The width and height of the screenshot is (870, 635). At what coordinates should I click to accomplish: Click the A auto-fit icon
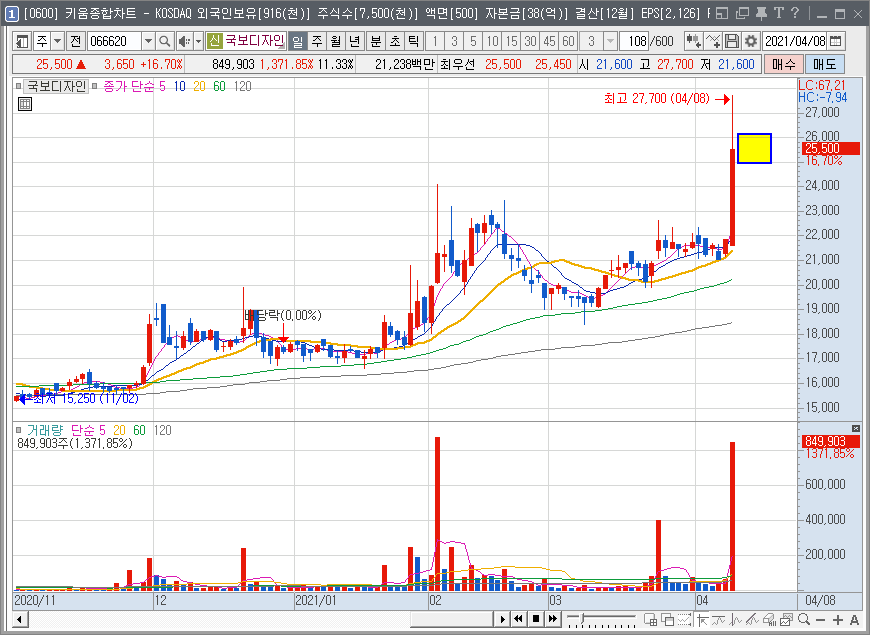854,619
